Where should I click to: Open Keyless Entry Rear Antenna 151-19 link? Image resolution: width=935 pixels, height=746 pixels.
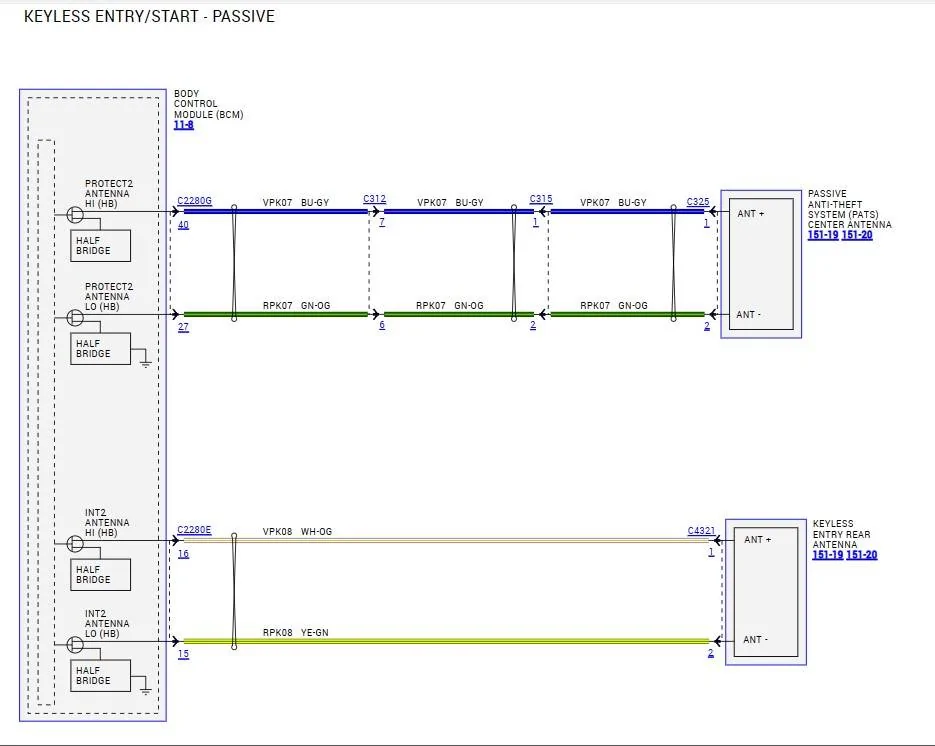828,555
